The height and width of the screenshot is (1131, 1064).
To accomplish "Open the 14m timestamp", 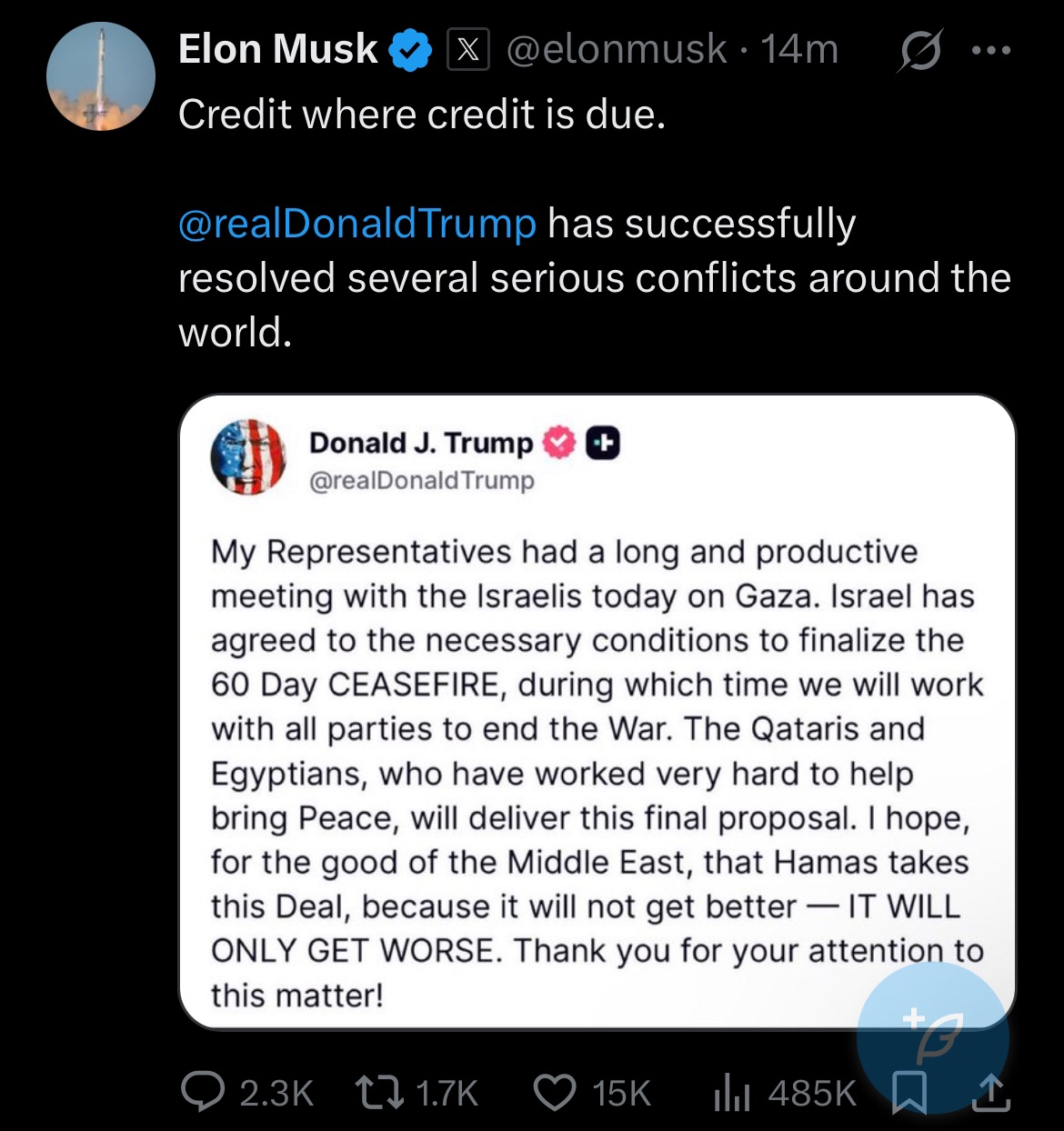I will [799, 50].
